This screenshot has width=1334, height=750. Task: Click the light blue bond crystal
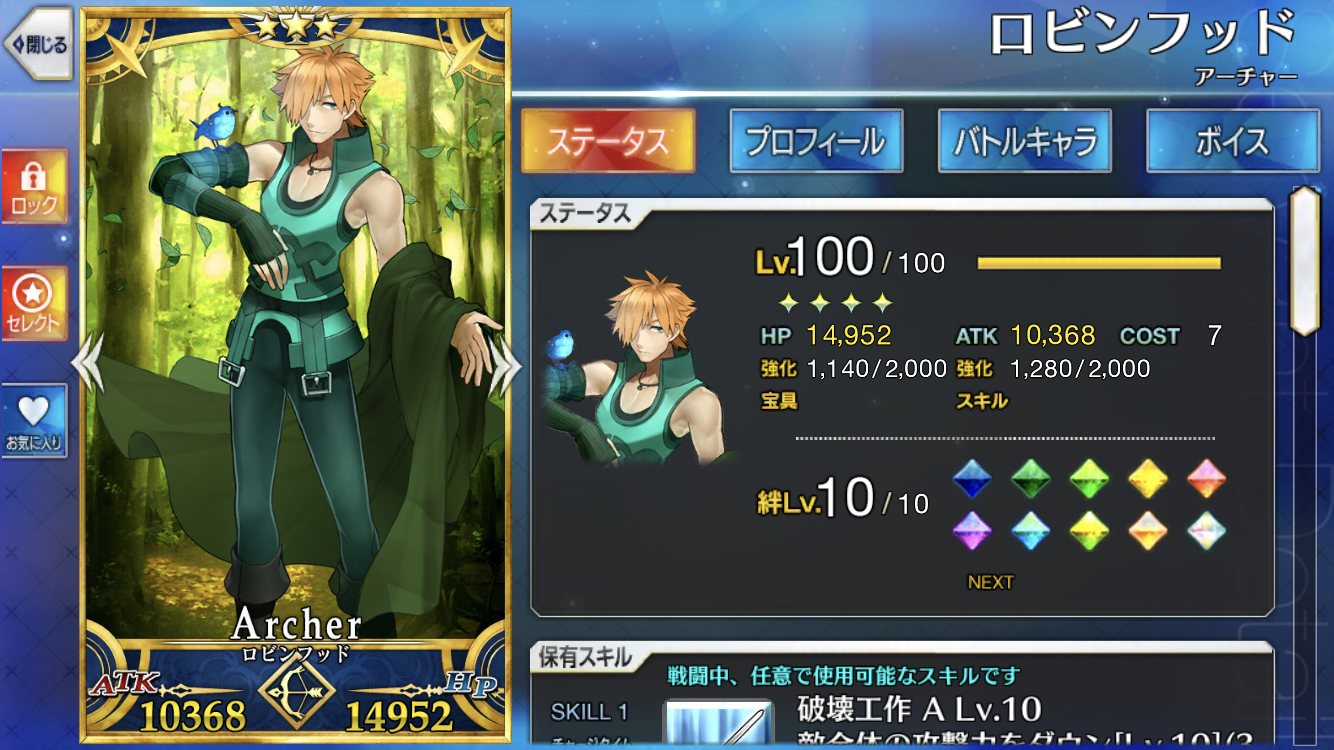point(1030,530)
